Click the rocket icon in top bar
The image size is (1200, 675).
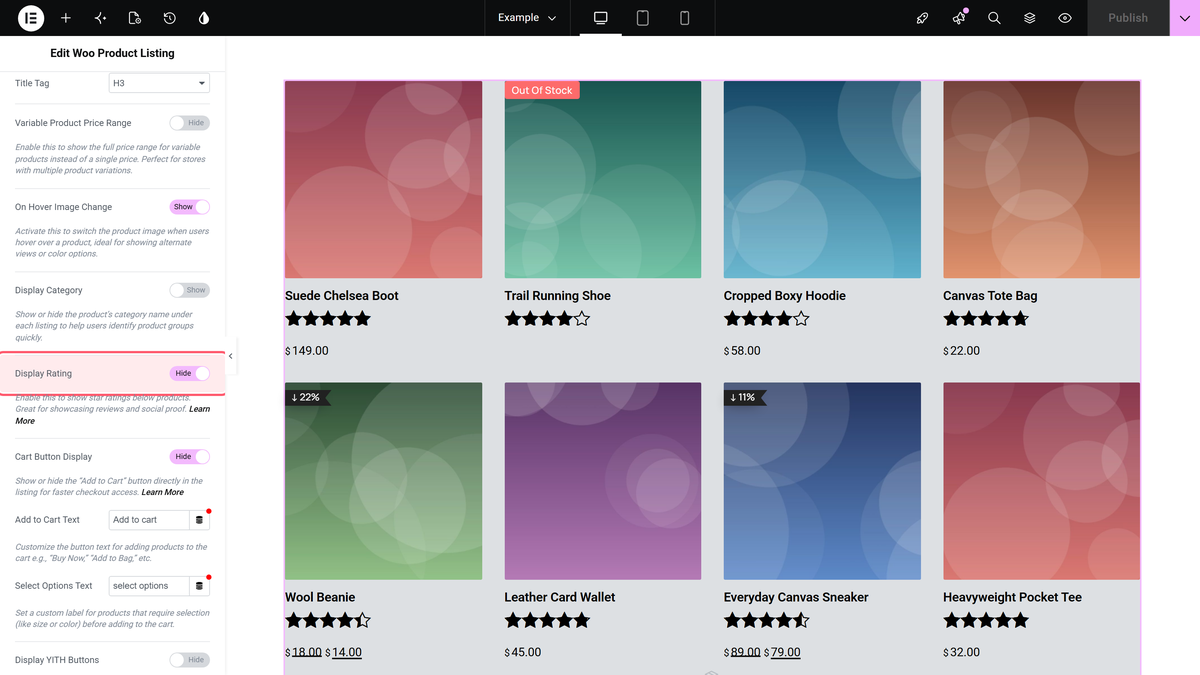click(x=923, y=18)
